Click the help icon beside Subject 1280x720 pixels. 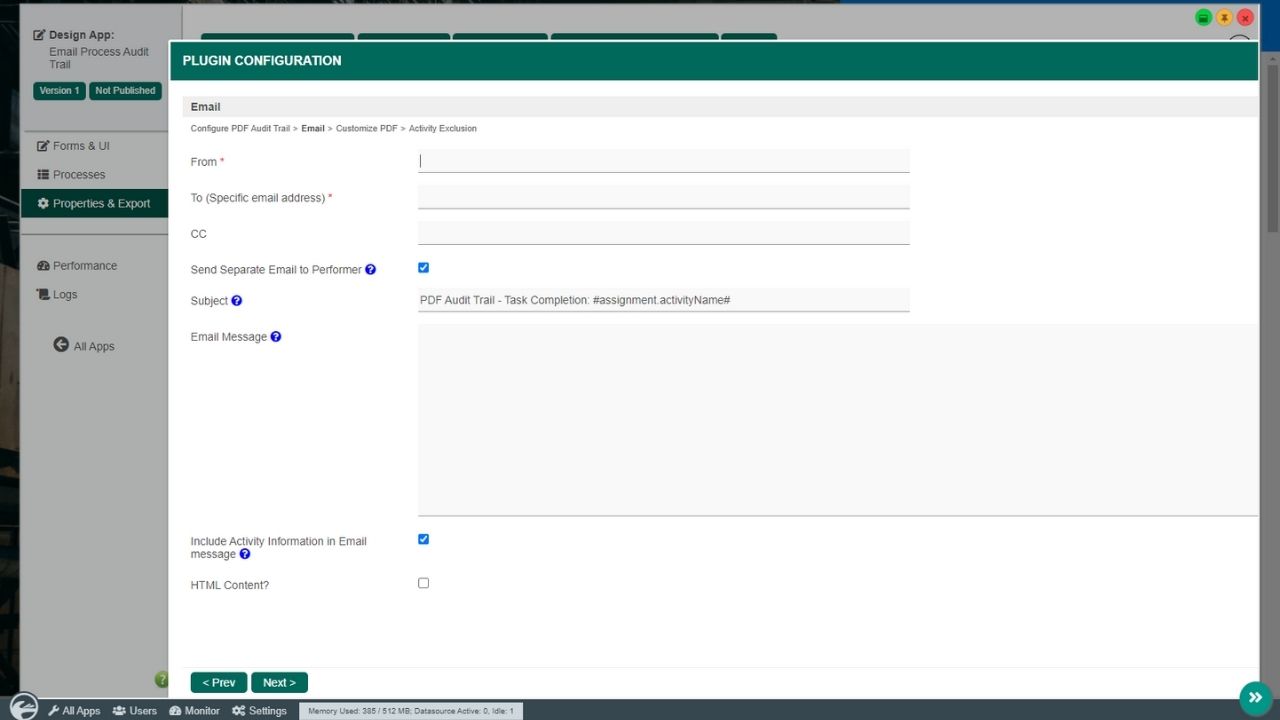[x=237, y=301]
